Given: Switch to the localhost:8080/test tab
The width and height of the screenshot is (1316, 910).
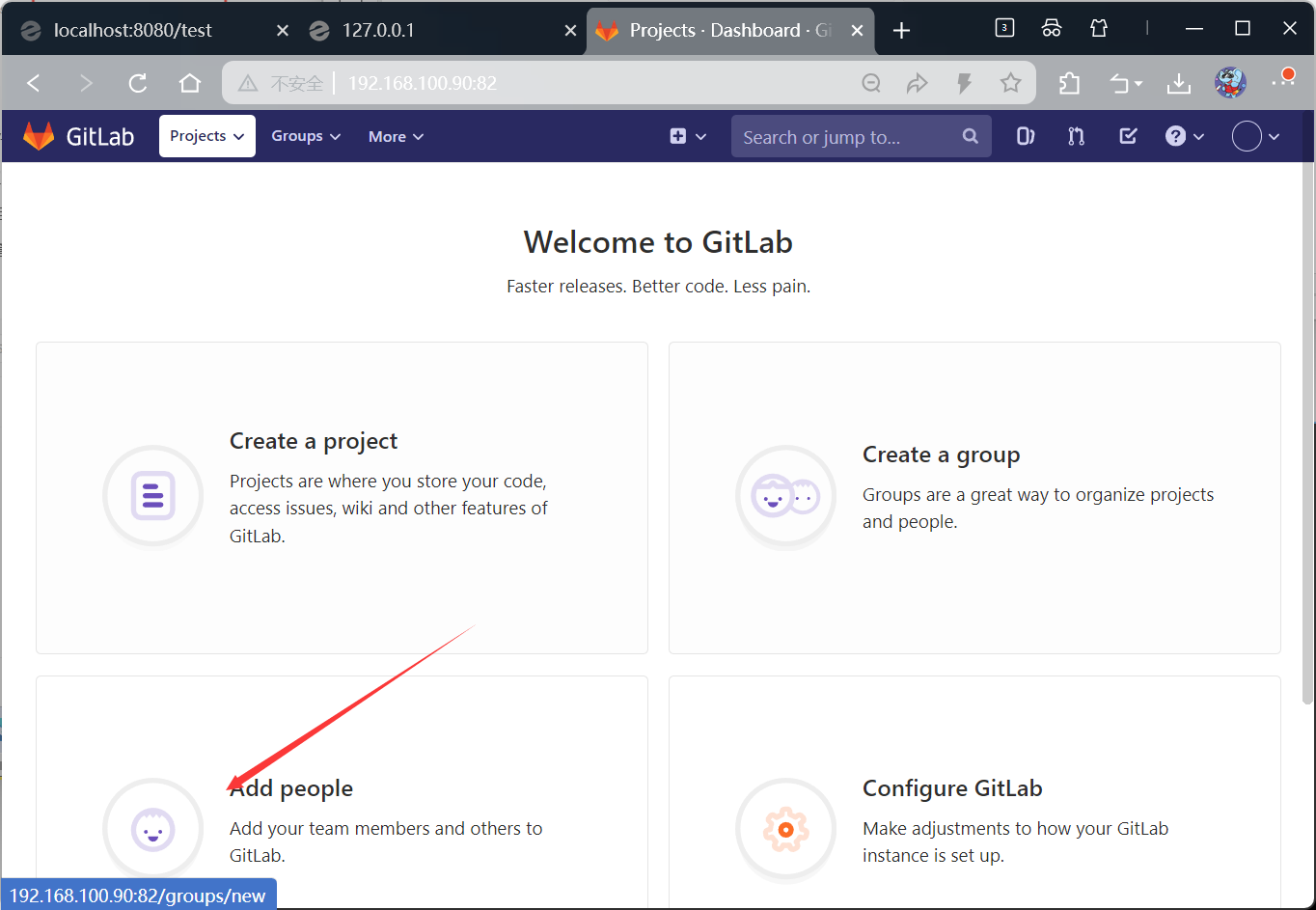Looking at the screenshot, I should tap(152, 30).
